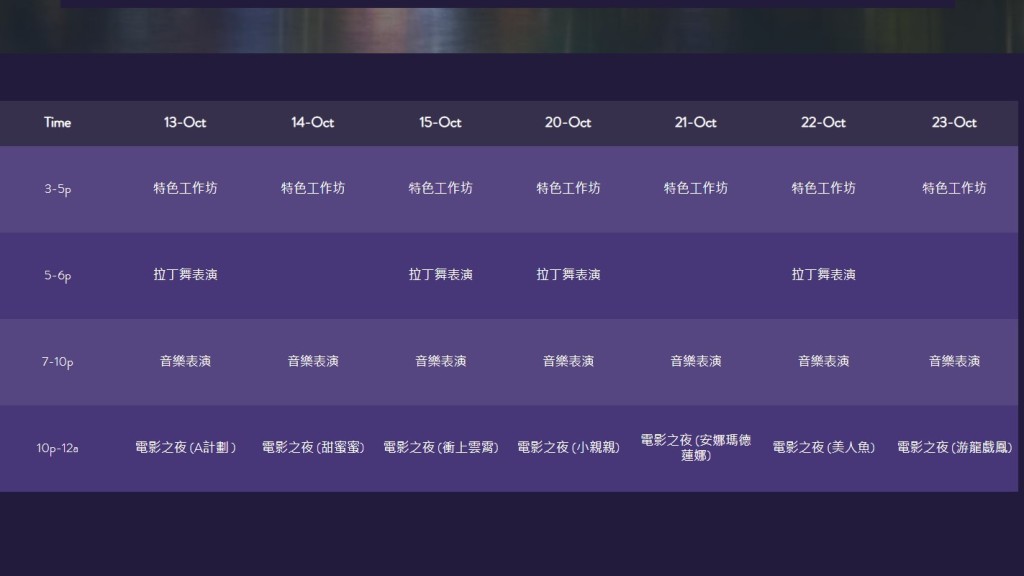1024x576 pixels.
Task: Click the 5-6p time slot label
Action: click(57, 276)
